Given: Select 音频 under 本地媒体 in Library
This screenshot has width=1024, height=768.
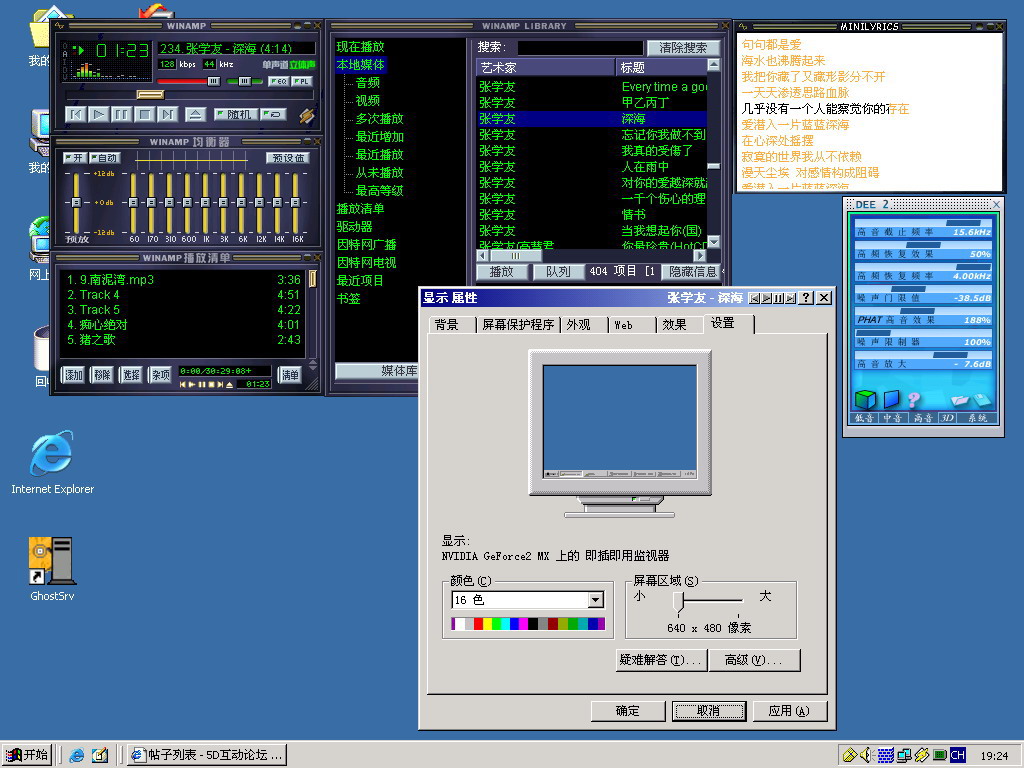Looking at the screenshot, I should 368,82.
